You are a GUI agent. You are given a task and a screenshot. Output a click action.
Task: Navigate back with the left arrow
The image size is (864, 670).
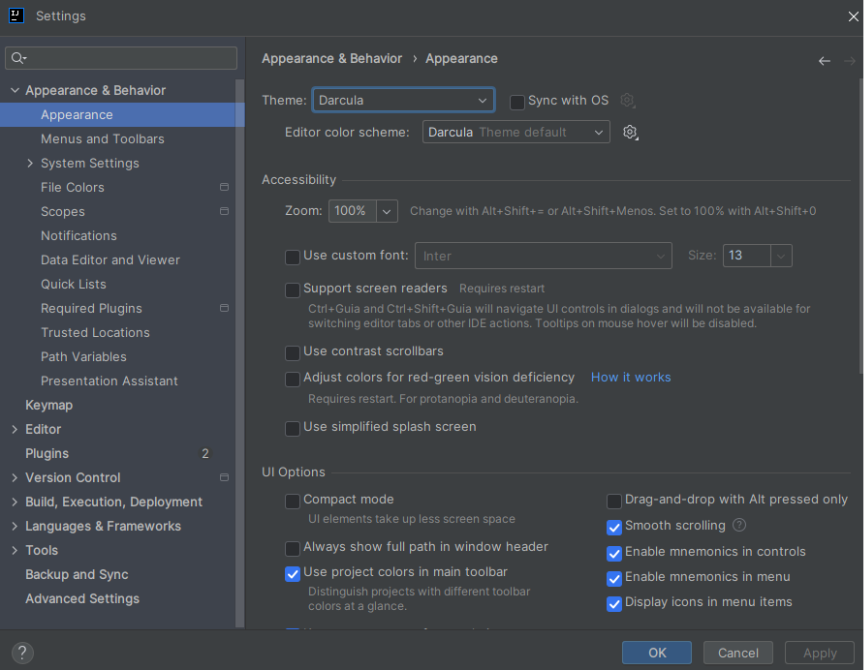[824, 61]
